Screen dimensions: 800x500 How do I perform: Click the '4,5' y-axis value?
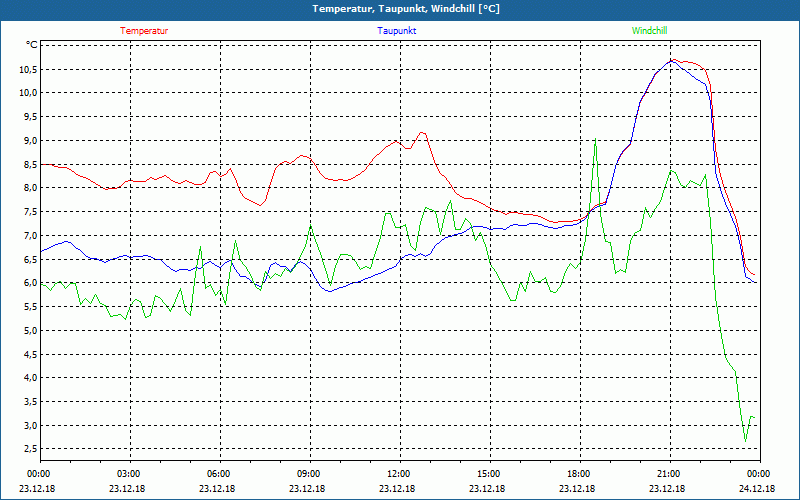[x=31, y=355]
